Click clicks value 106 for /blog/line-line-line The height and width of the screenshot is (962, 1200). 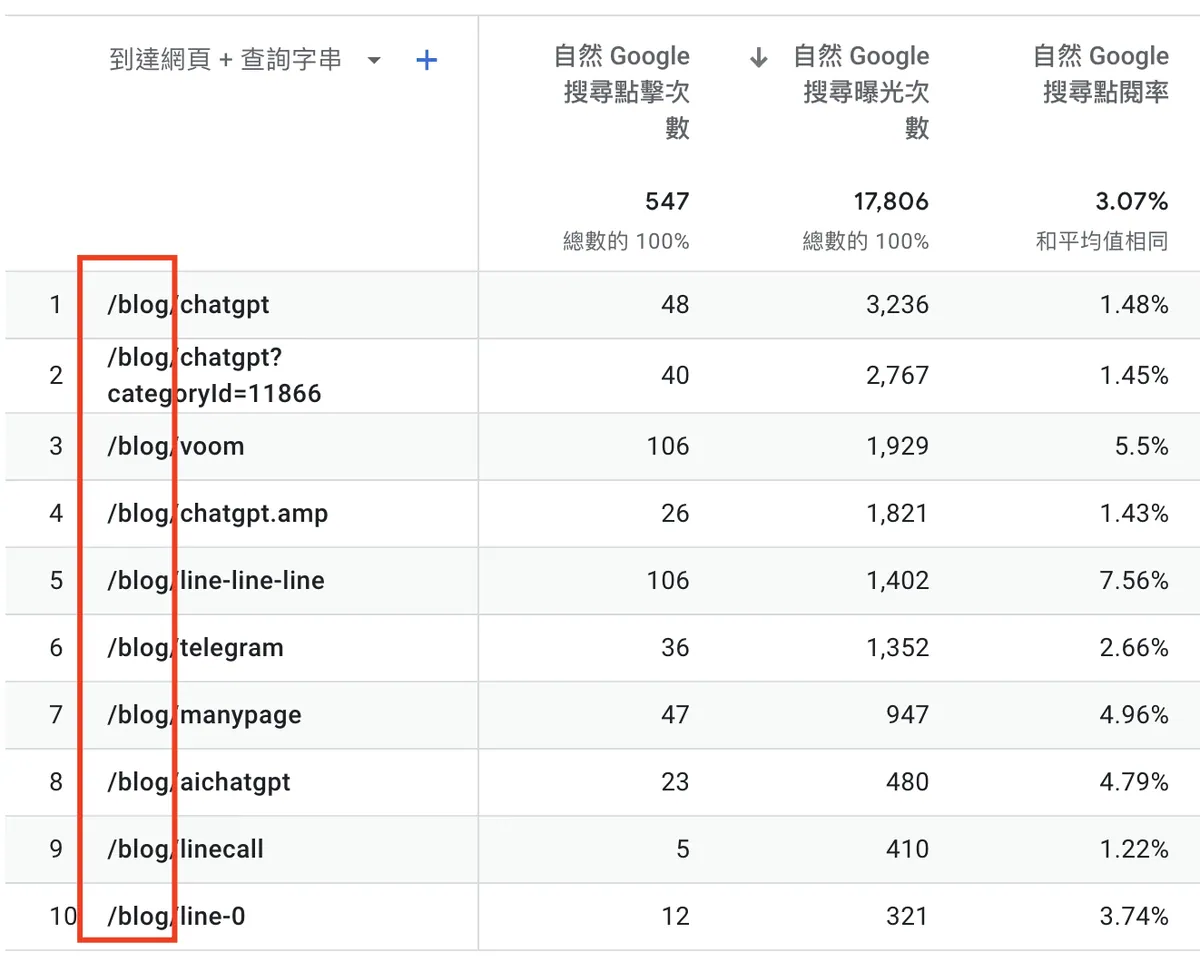pyautogui.click(x=668, y=581)
